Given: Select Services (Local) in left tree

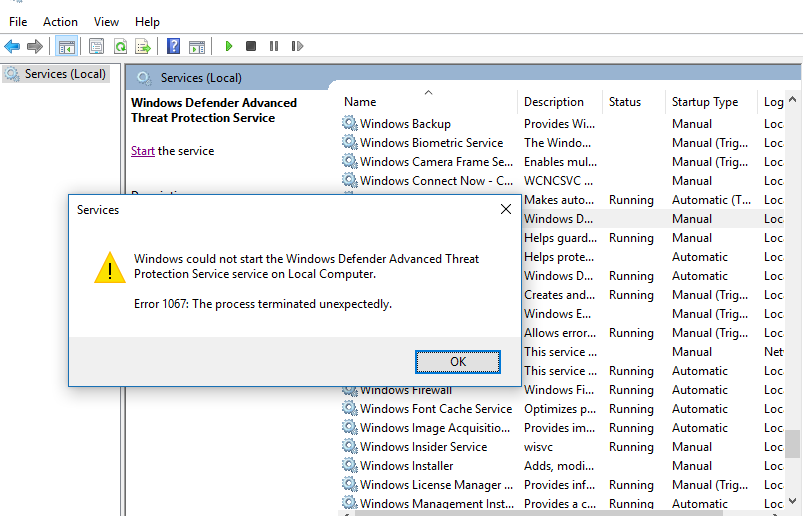Looking at the screenshot, I should coord(65,74).
